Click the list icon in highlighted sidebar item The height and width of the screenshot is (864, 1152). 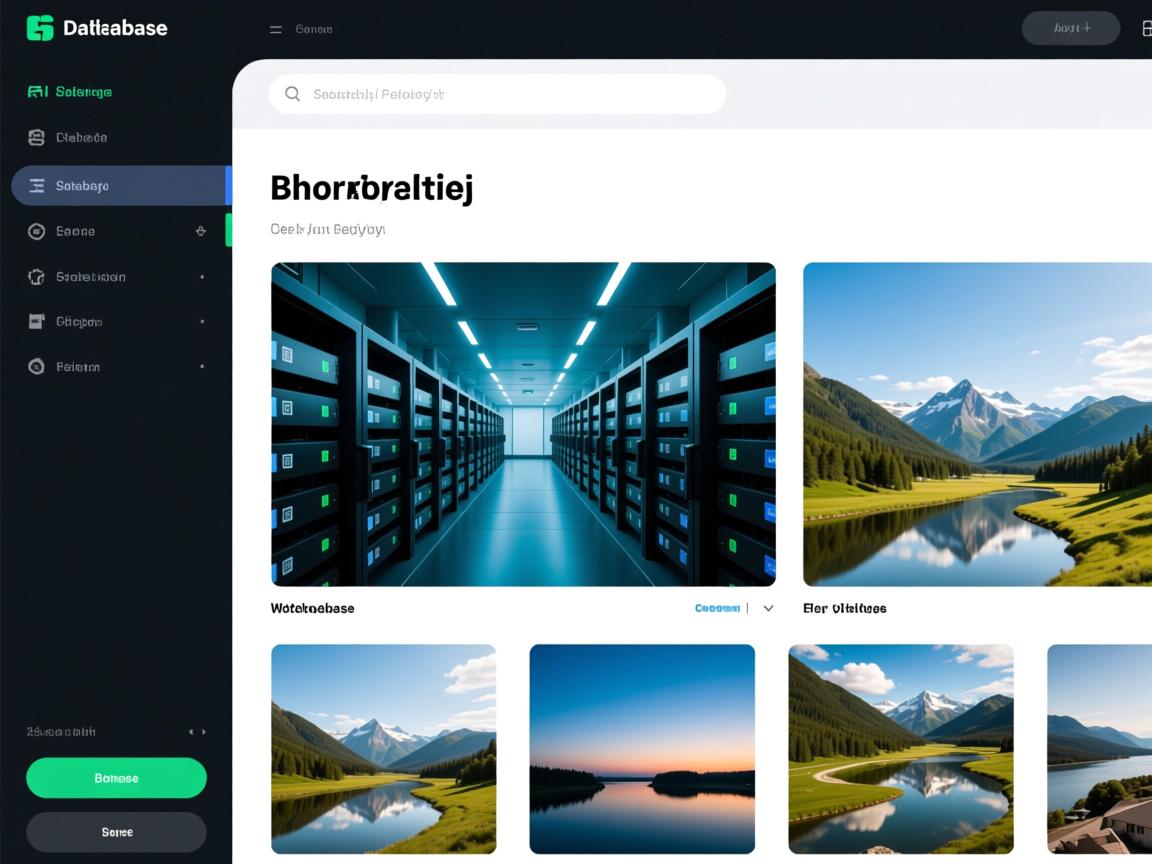click(37, 186)
